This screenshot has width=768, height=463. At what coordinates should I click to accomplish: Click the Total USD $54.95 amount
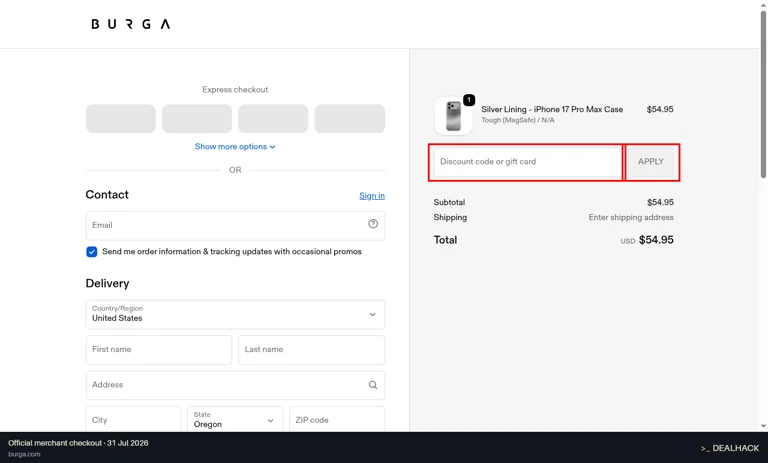(647, 240)
